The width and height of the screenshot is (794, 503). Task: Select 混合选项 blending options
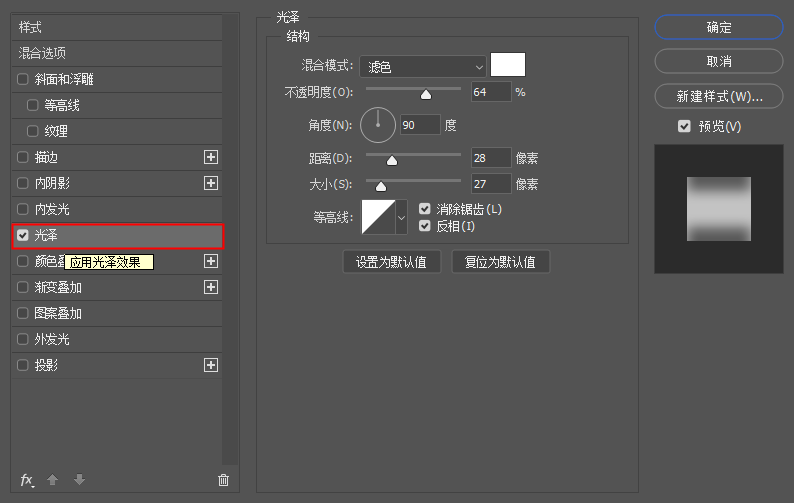117,53
